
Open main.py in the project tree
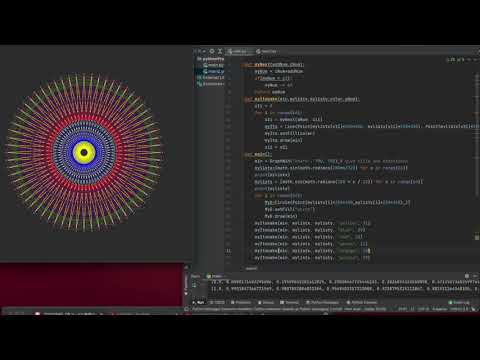[213, 65]
